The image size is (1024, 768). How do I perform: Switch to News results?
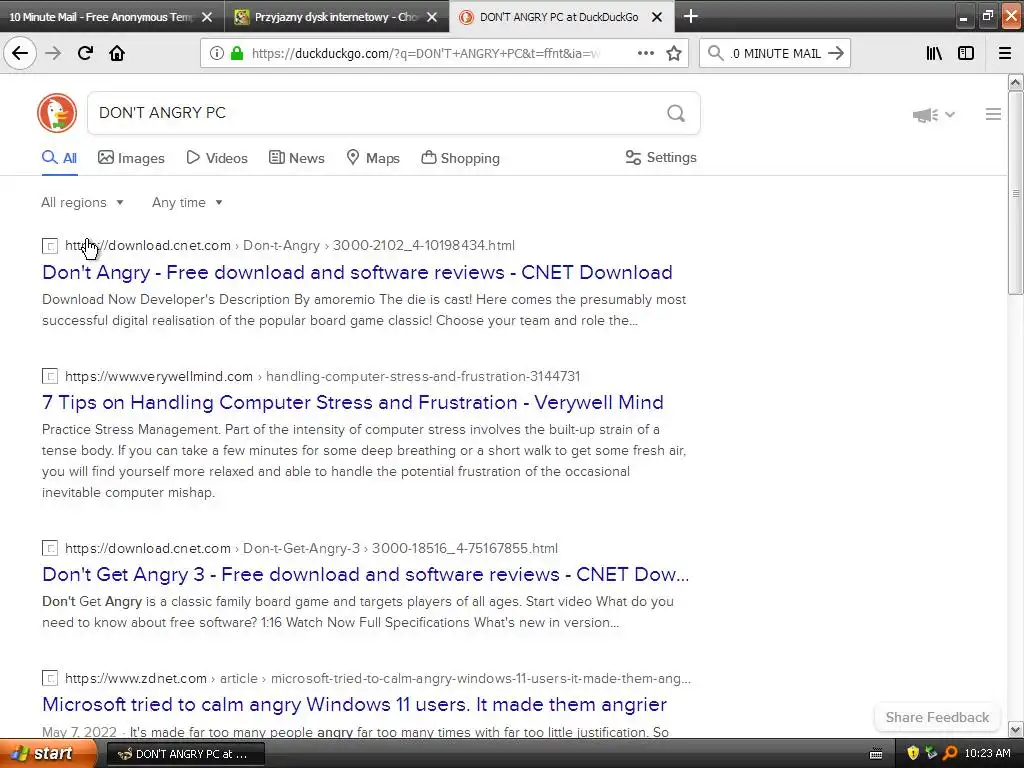296,157
